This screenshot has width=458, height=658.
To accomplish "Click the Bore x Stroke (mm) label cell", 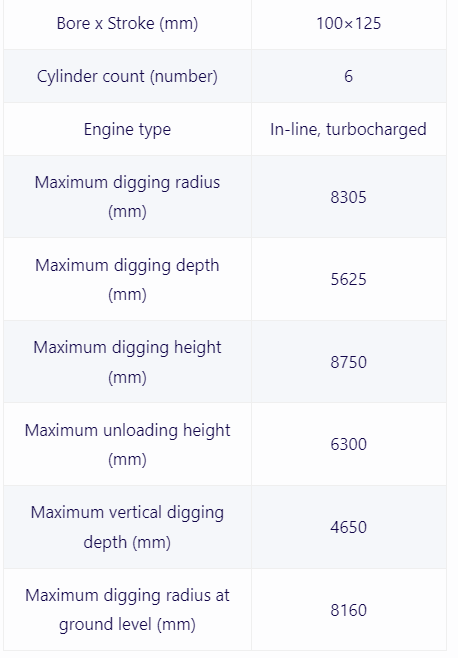I will pyautogui.click(x=127, y=24).
